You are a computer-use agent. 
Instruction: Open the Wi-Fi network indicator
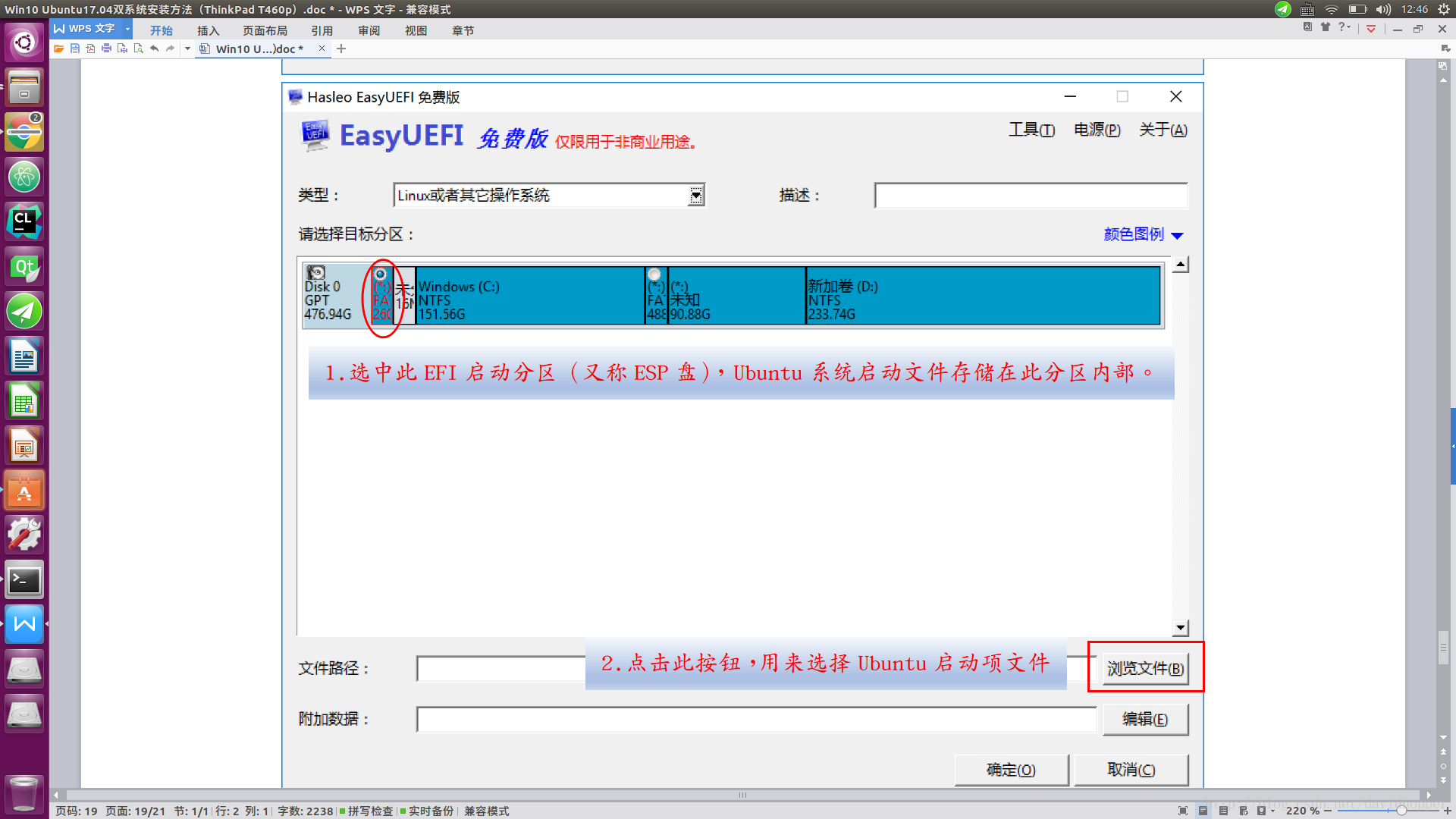[x=1332, y=9]
